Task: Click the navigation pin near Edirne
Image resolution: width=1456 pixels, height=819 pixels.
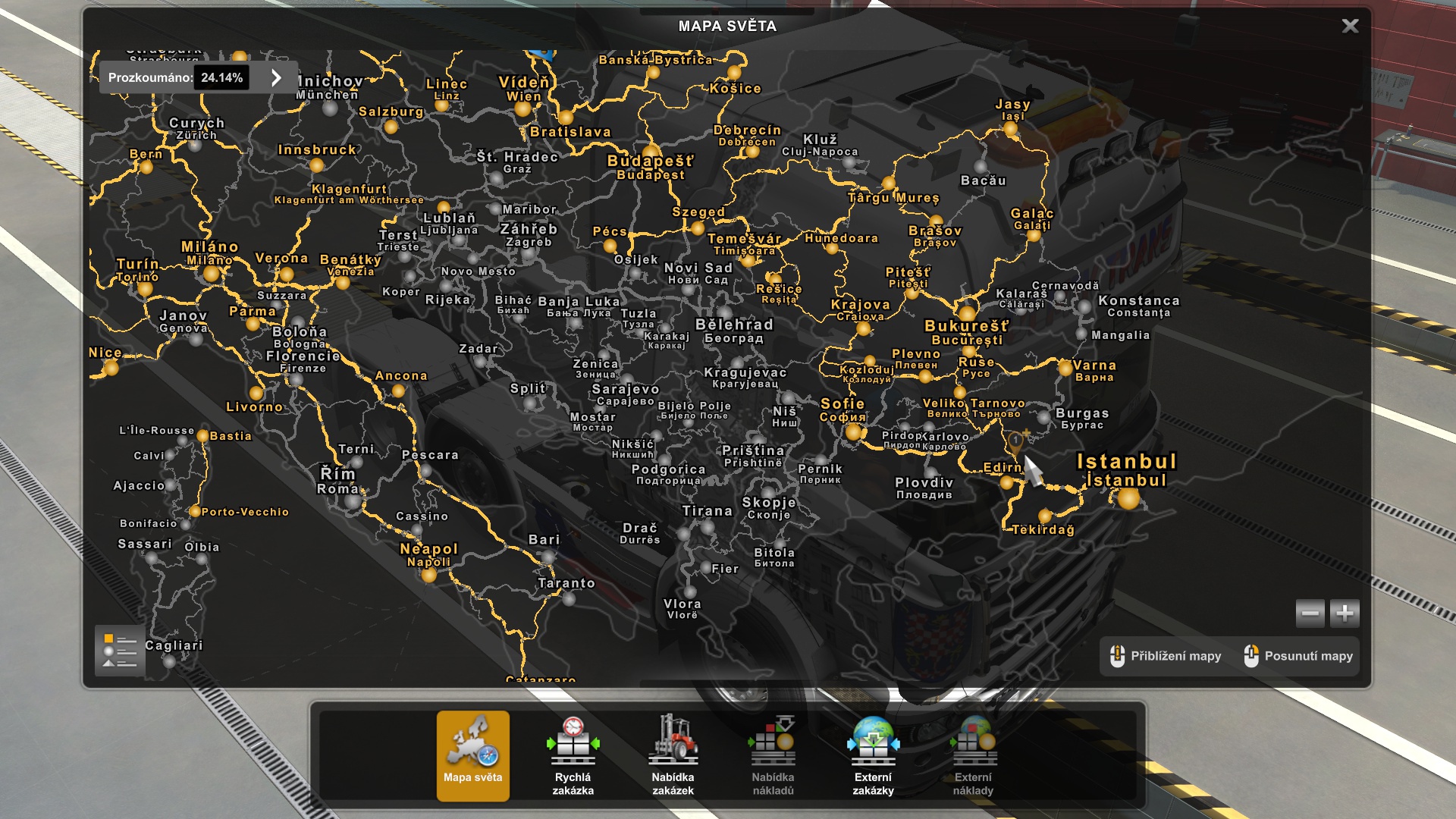Action: (1015, 441)
